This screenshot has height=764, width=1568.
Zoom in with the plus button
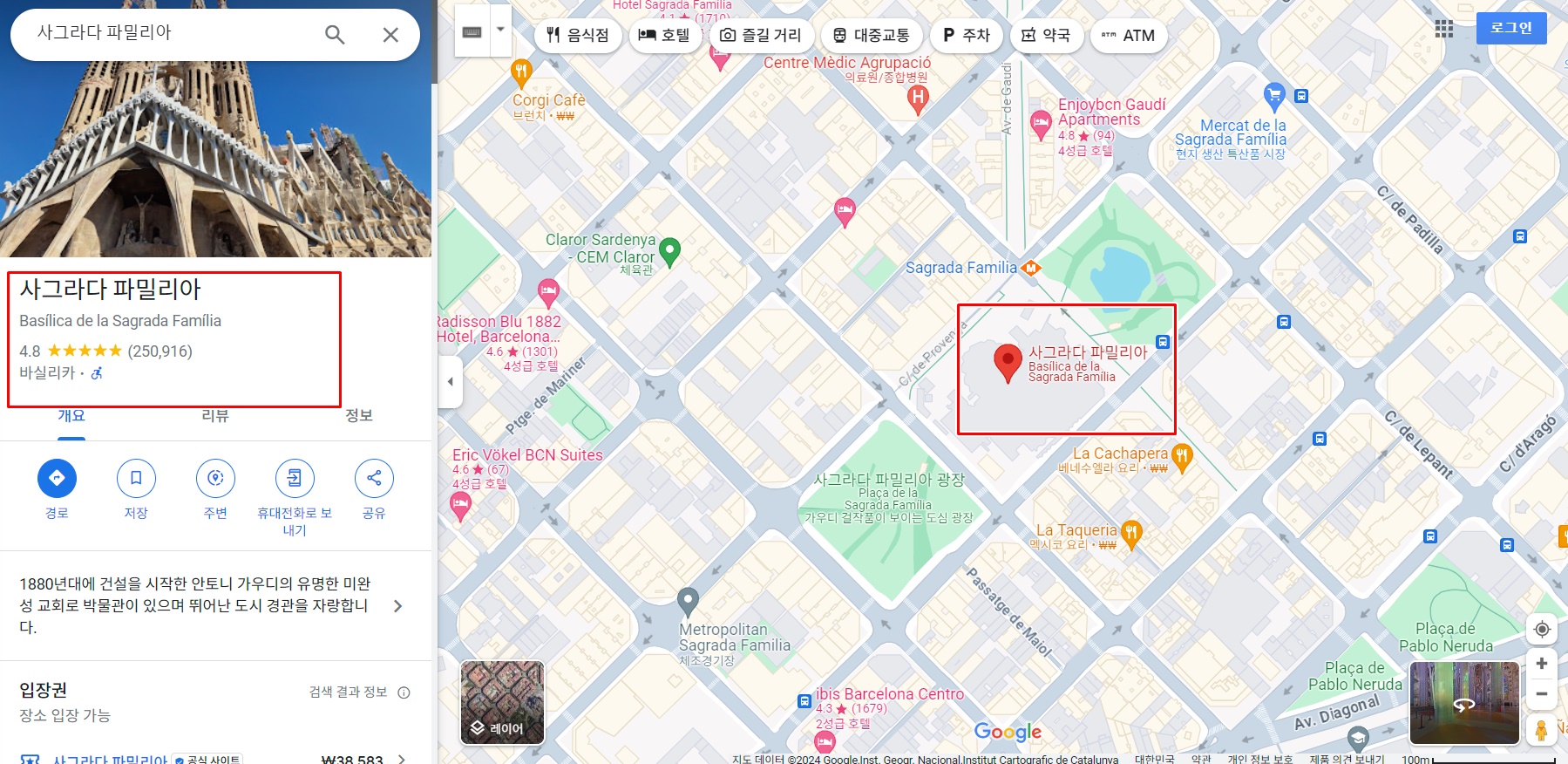click(1542, 663)
